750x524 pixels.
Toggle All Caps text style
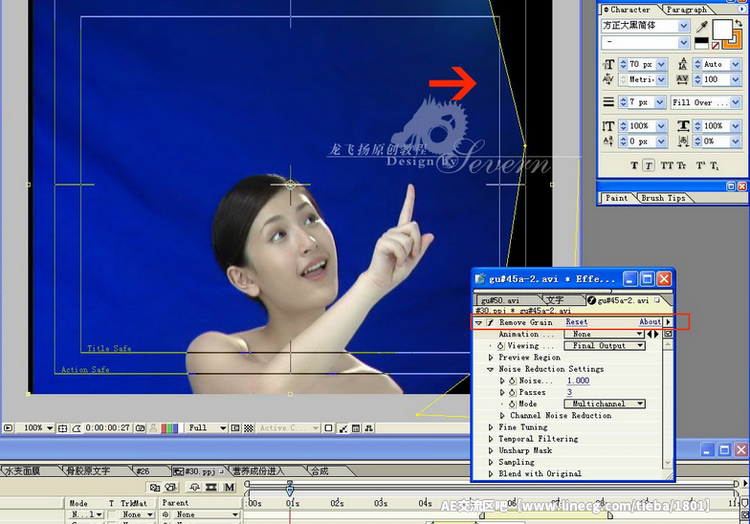tap(666, 165)
